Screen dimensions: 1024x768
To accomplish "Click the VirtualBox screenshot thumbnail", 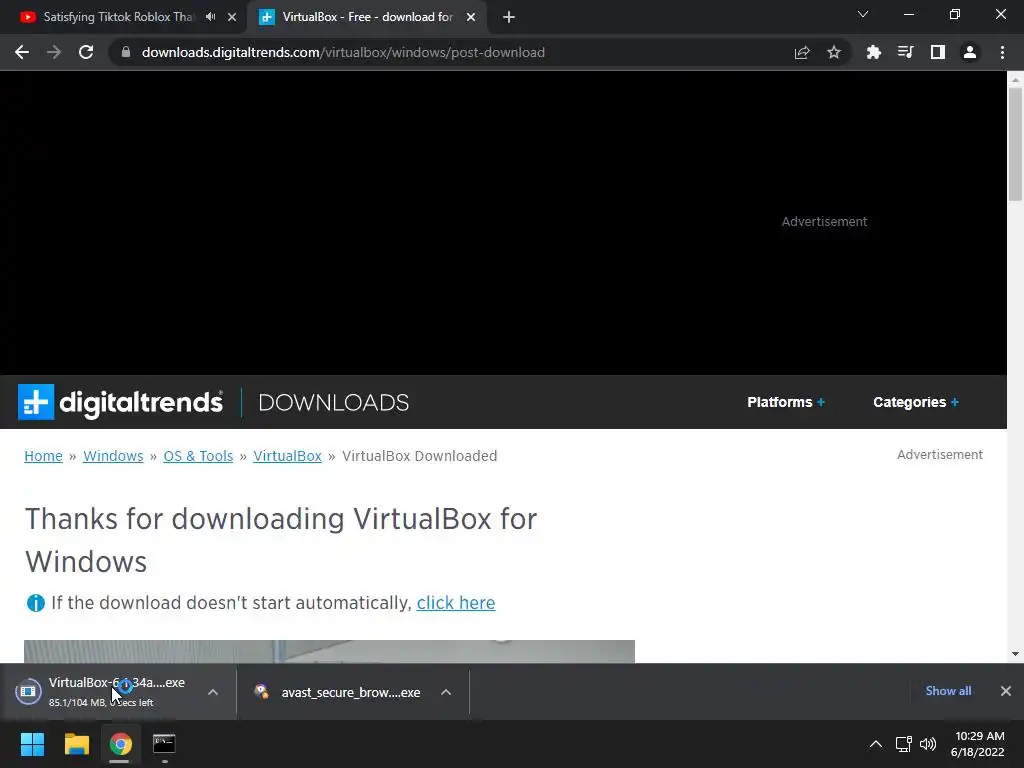I will coord(329,651).
